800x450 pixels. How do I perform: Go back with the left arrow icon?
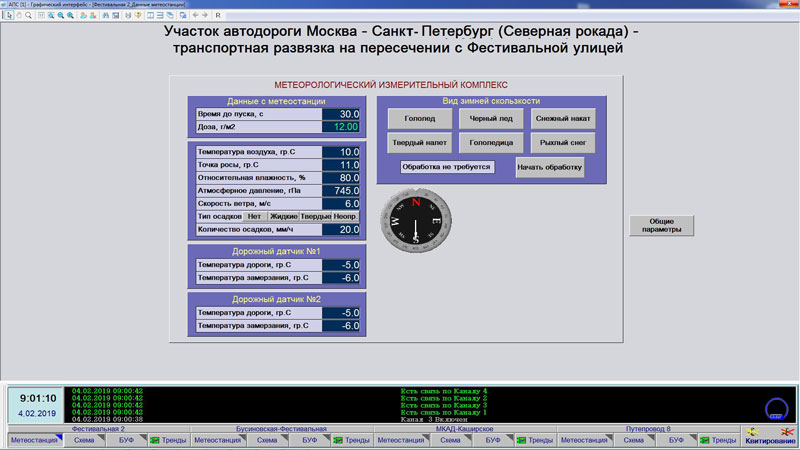tap(194, 16)
